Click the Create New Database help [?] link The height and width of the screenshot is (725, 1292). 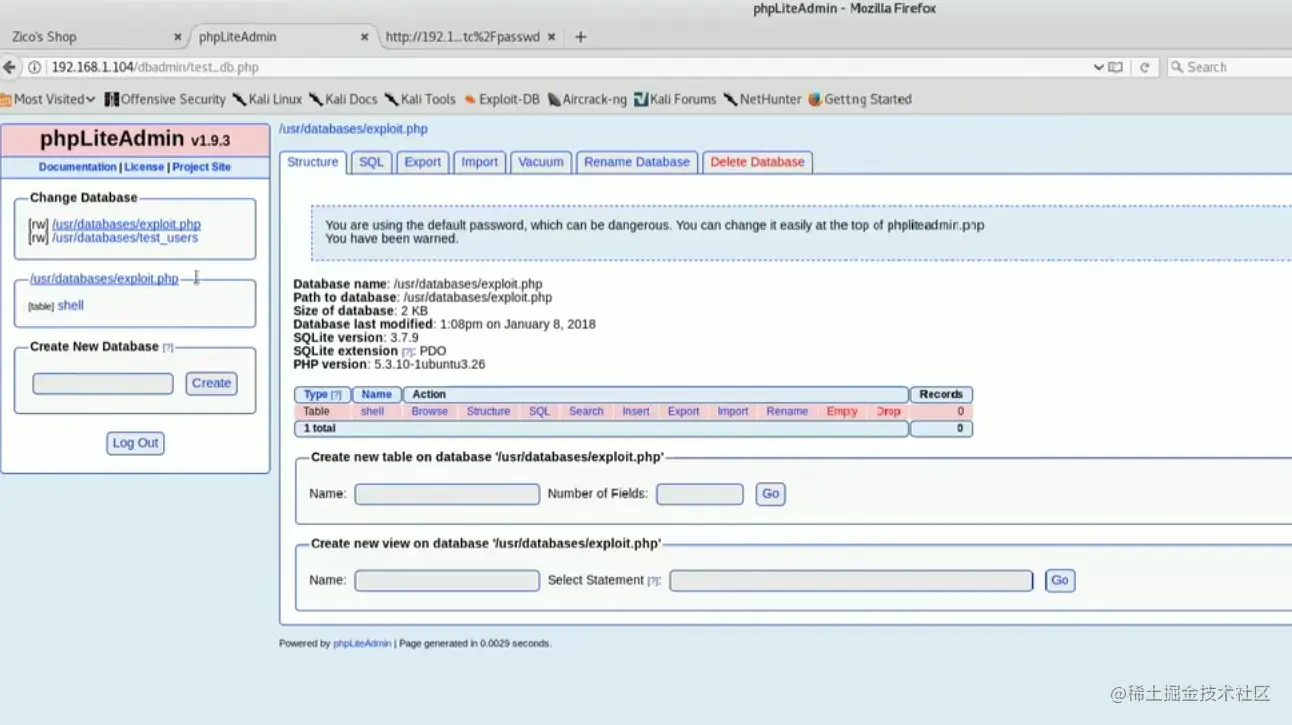168,347
